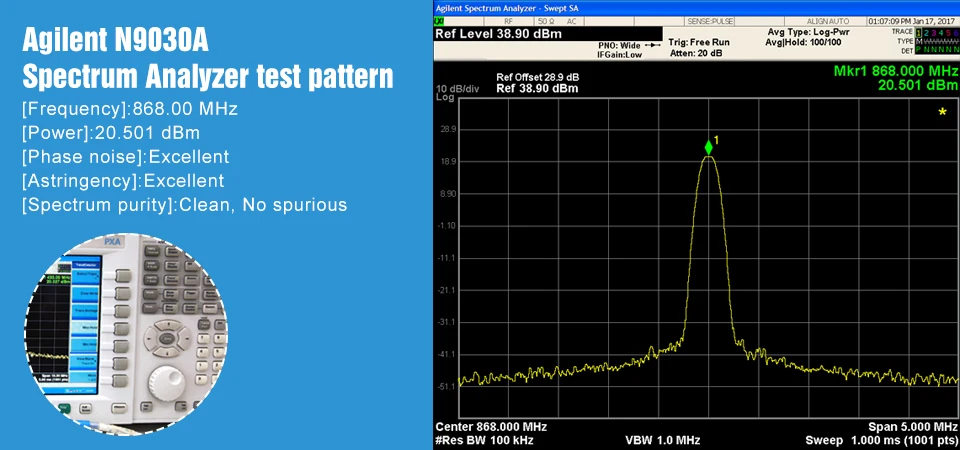Click the DET row label
Image resolution: width=960 pixels, height=450 pixels.
[907, 50]
